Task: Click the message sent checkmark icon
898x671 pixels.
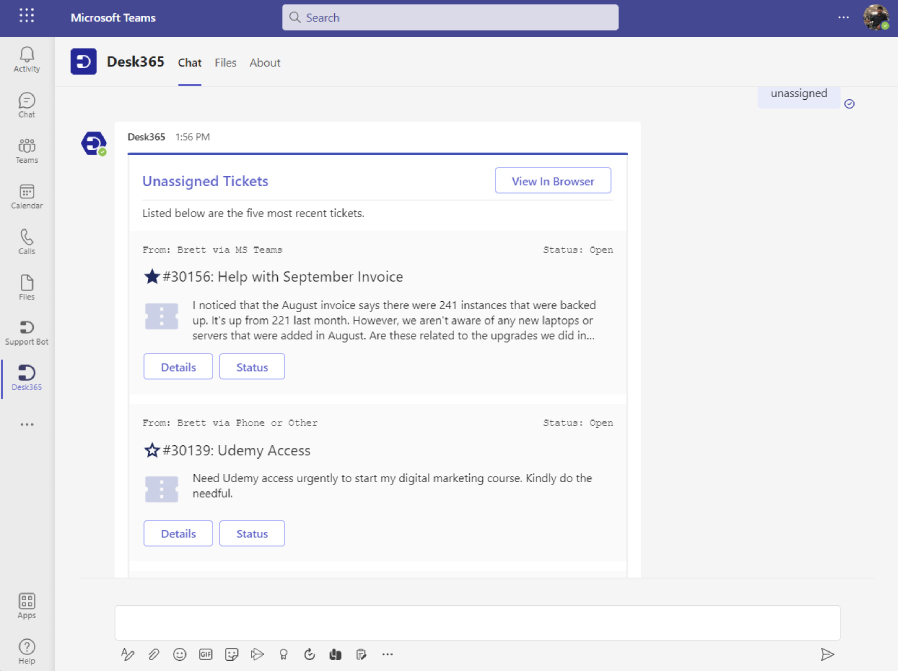Action: pos(849,104)
